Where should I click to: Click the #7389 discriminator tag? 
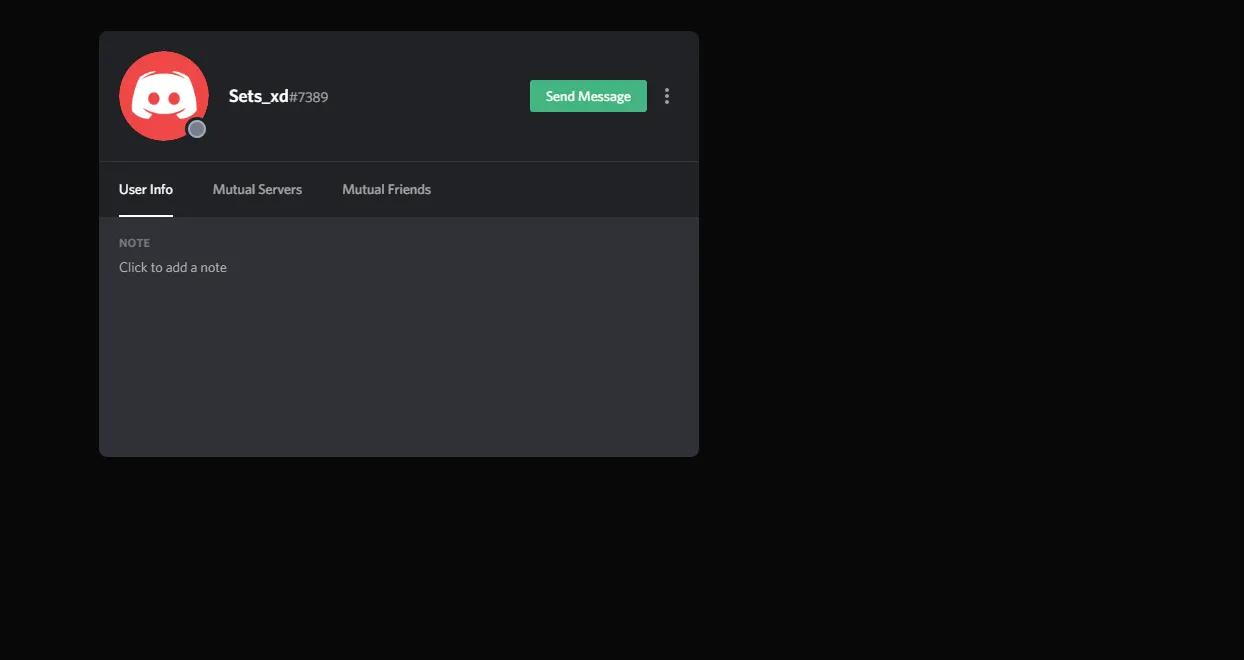click(x=309, y=97)
